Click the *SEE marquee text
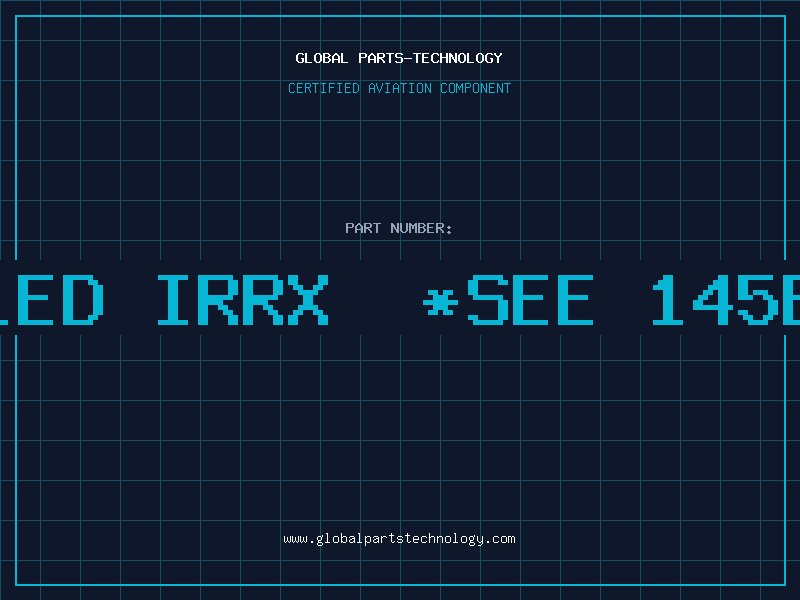The width and height of the screenshot is (800, 600). coord(509,300)
